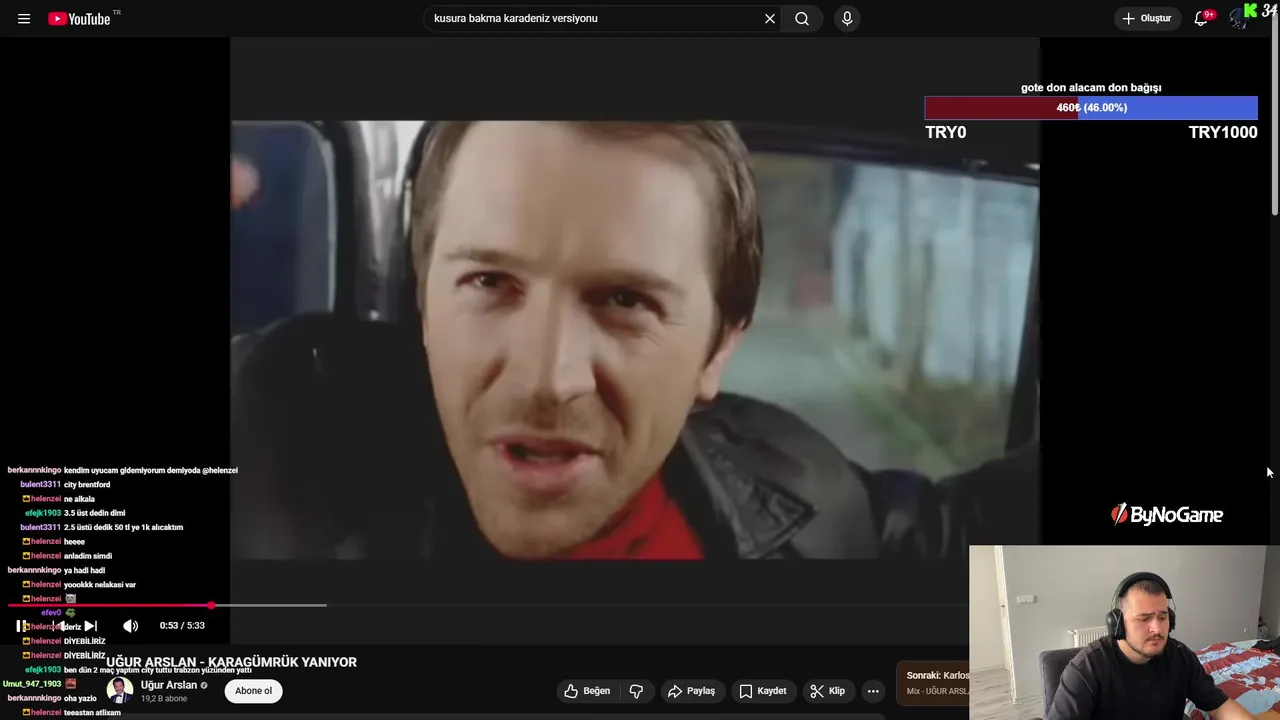Click the 0:53 / 5:33 time display
Screen dimensions: 1280x720
[x=182, y=626]
